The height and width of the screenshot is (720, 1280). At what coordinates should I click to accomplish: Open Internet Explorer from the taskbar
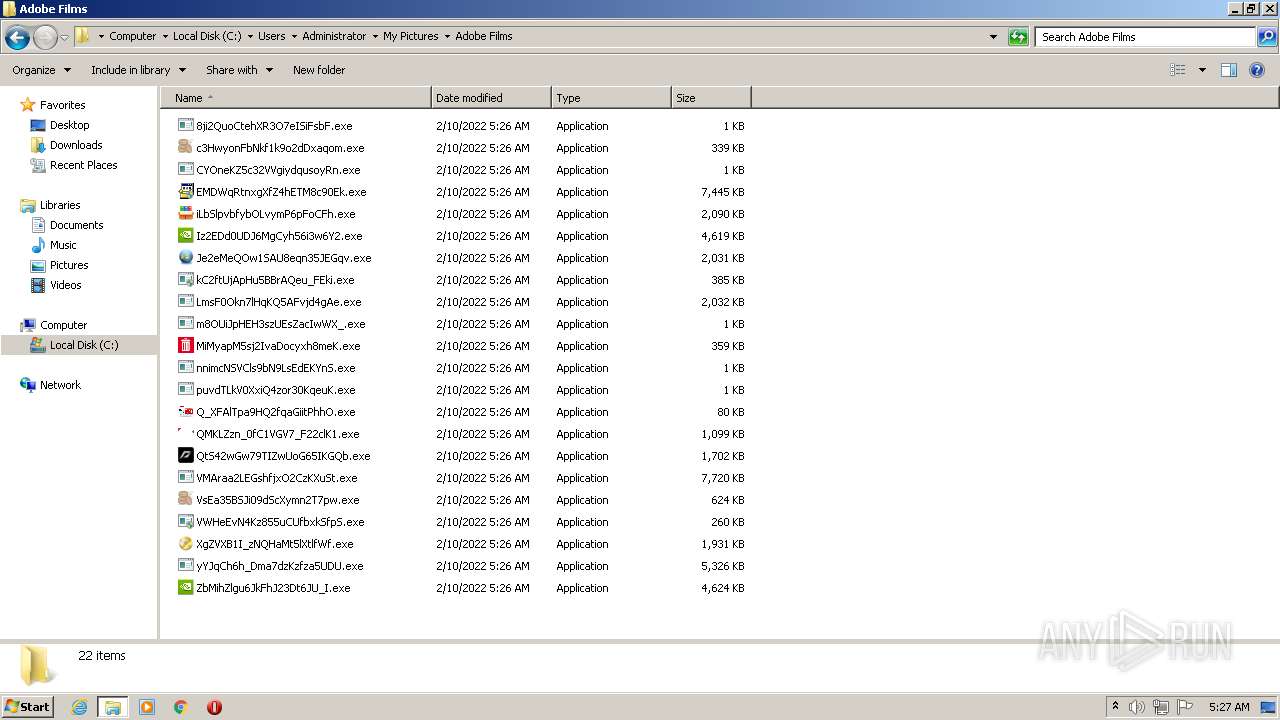click(x=80, y=707)
